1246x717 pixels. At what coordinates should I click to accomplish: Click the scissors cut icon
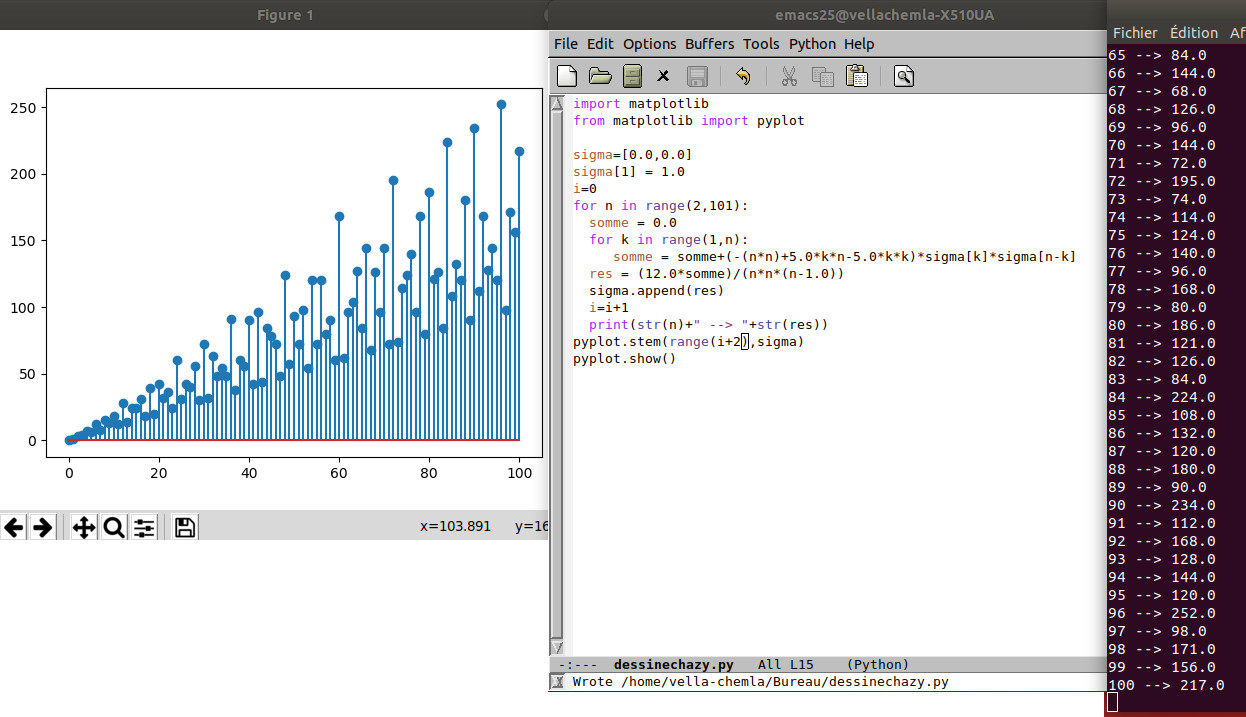point(789,76)
